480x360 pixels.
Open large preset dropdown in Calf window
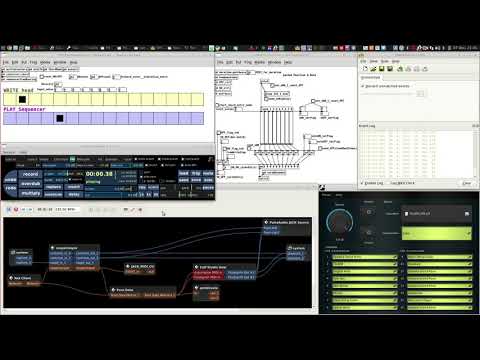437,233
